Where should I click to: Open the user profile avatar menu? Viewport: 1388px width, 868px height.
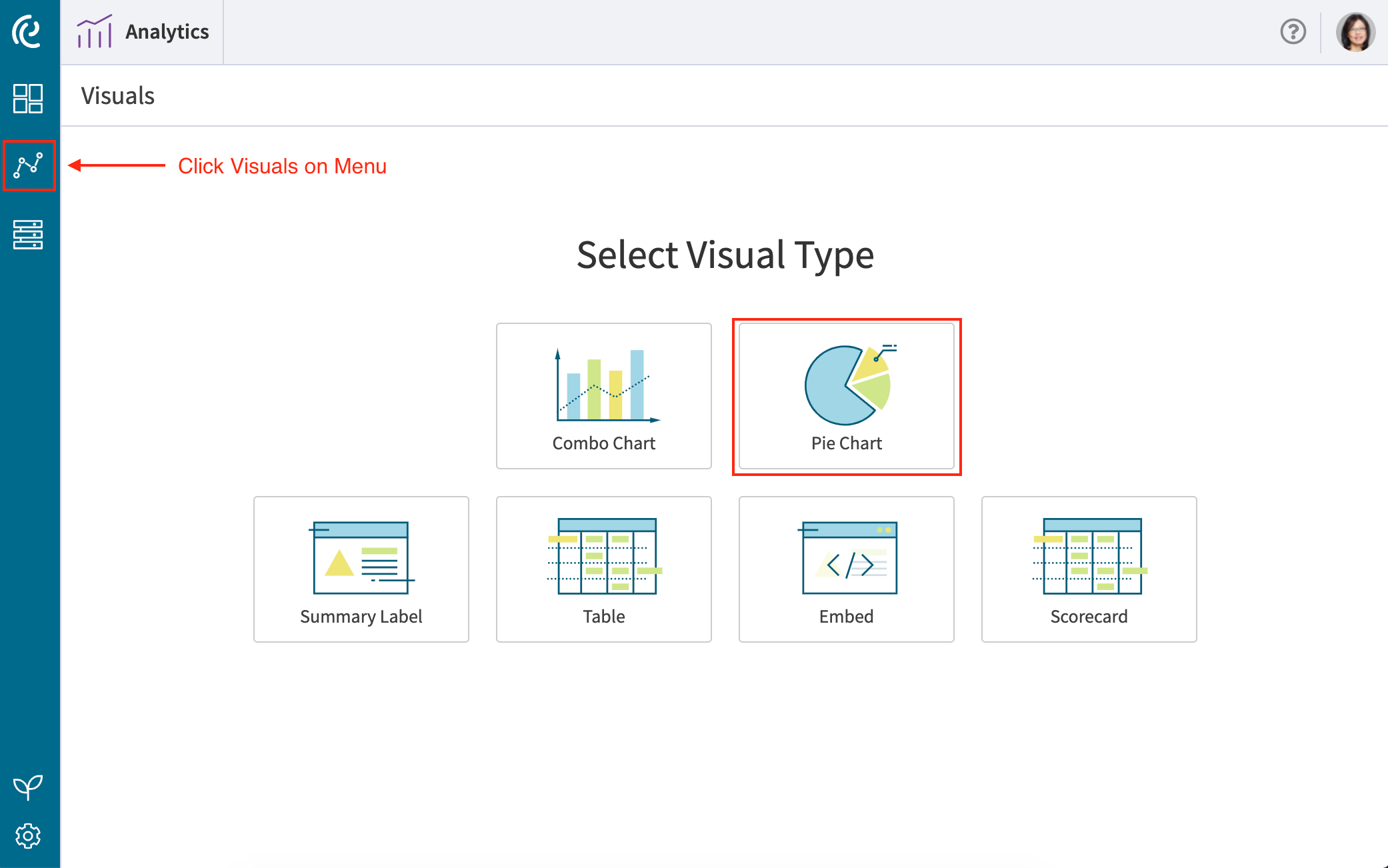pyautogui.click(x=1355, y=31)
